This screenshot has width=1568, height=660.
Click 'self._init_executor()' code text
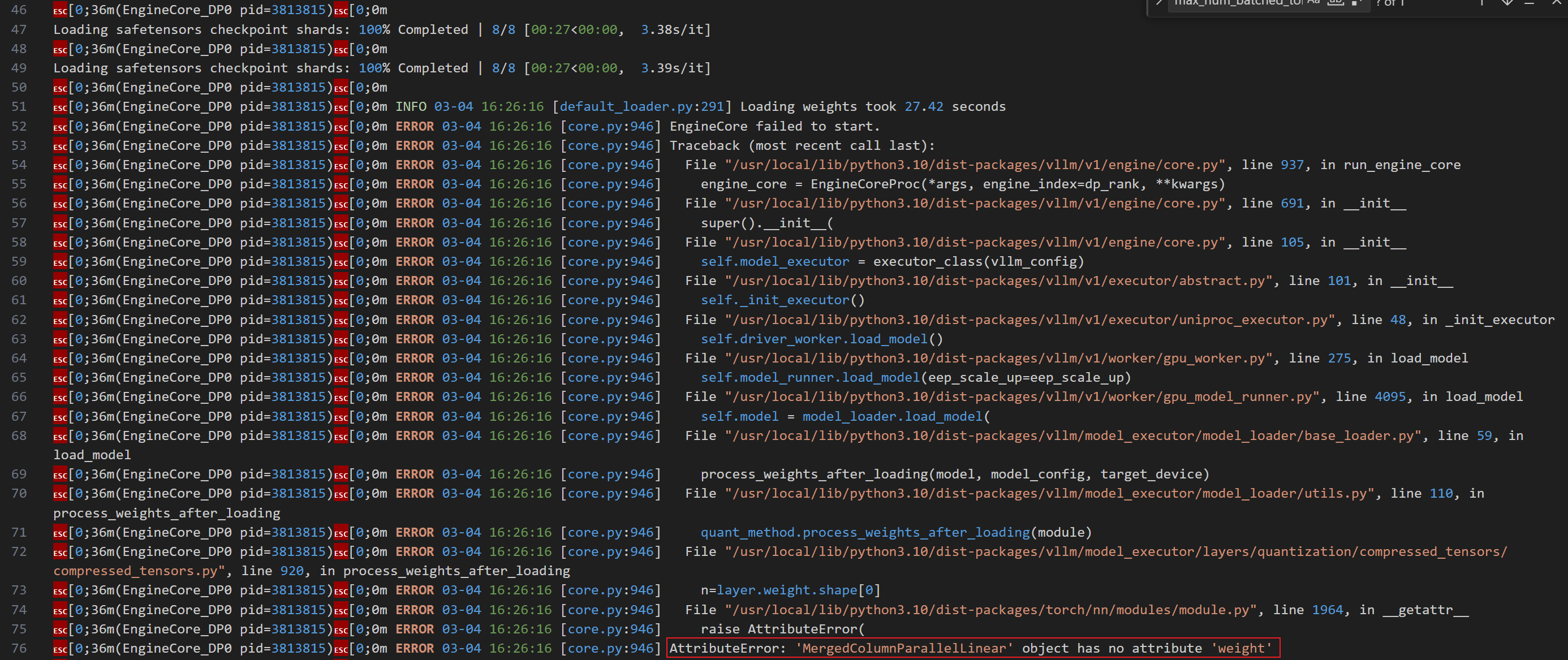782,300
